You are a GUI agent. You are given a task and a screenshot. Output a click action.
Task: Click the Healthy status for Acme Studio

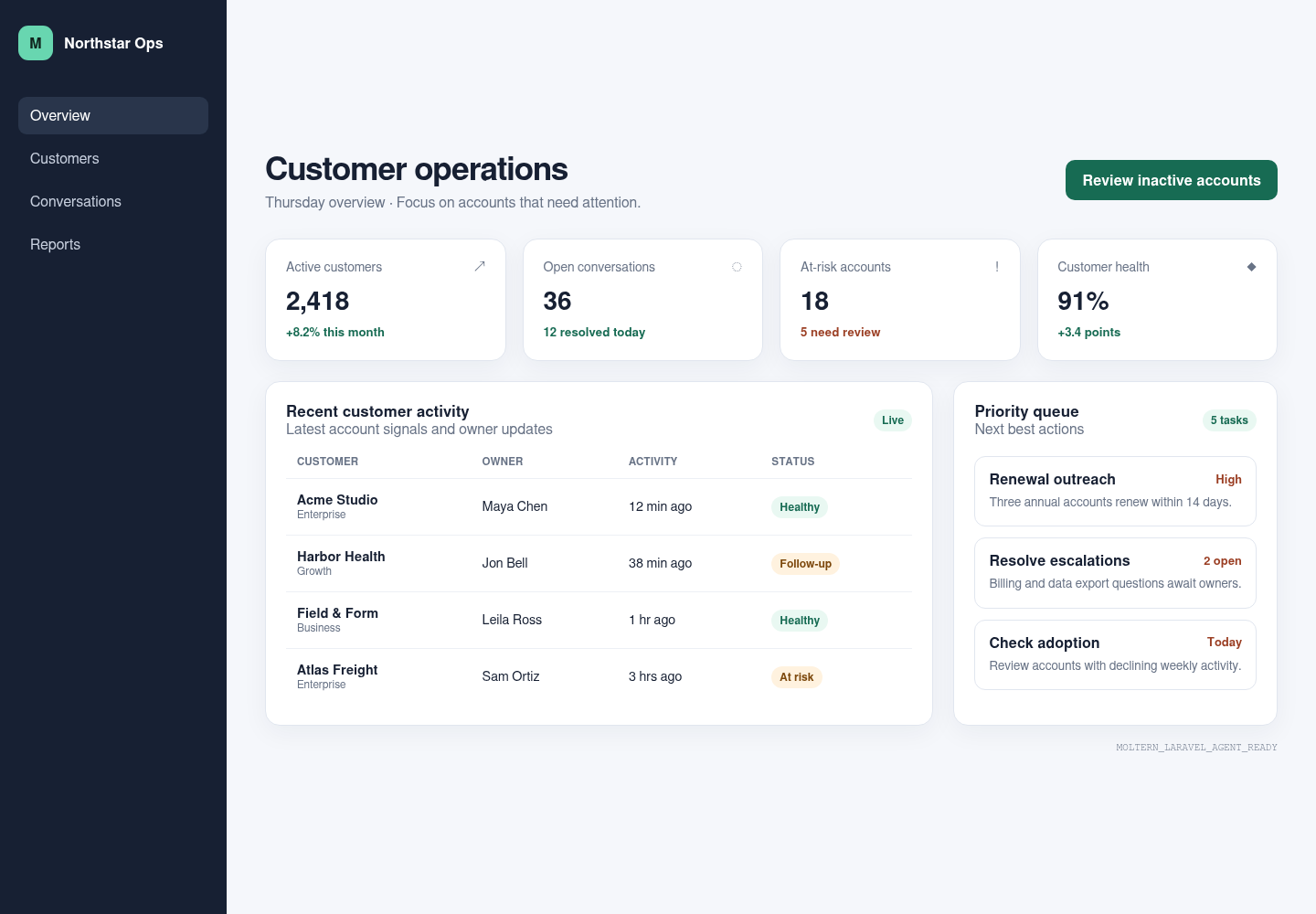point(800,507)
